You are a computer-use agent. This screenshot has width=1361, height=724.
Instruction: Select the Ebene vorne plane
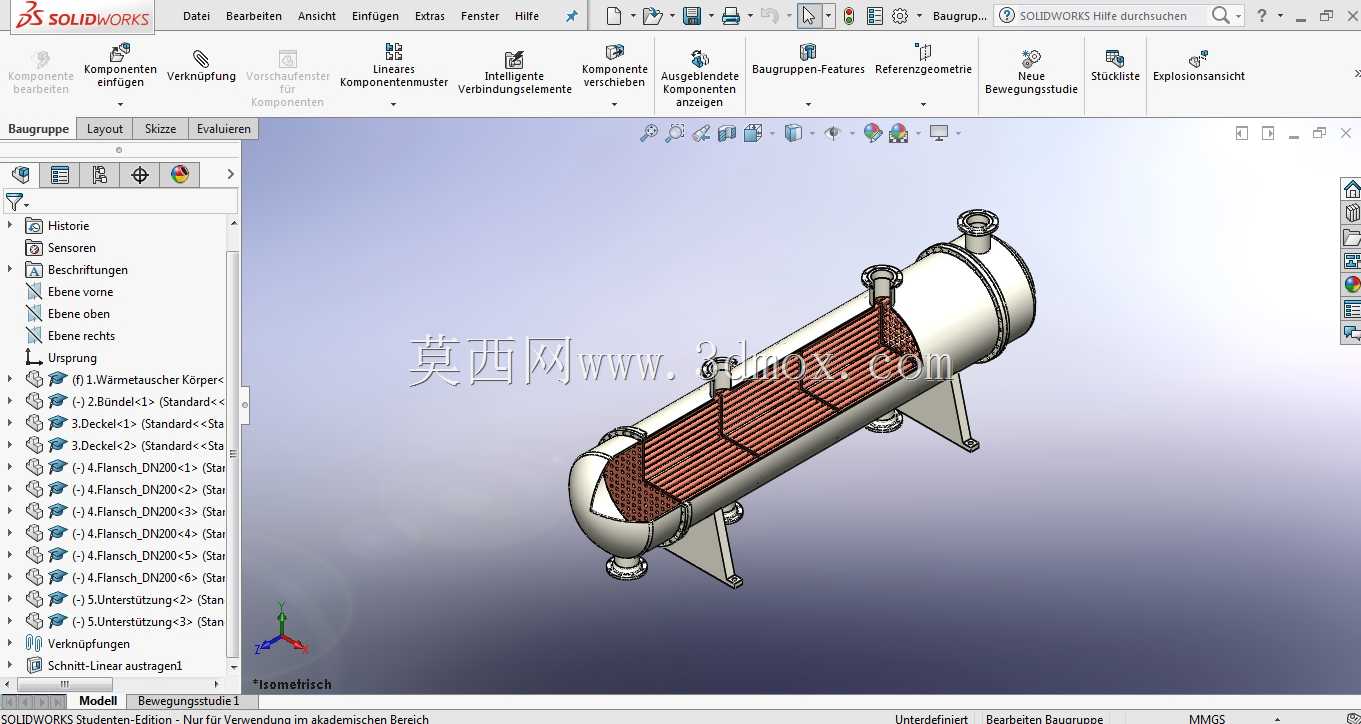pyautogui.click(x=80, y=291)
